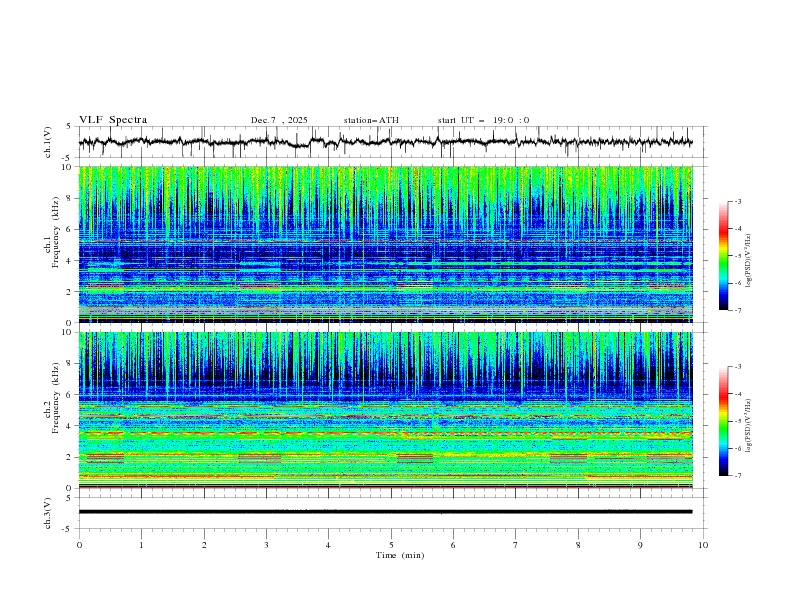
Task: Click the 'ch.1(V)' waveform axis label
Action: 48,142
